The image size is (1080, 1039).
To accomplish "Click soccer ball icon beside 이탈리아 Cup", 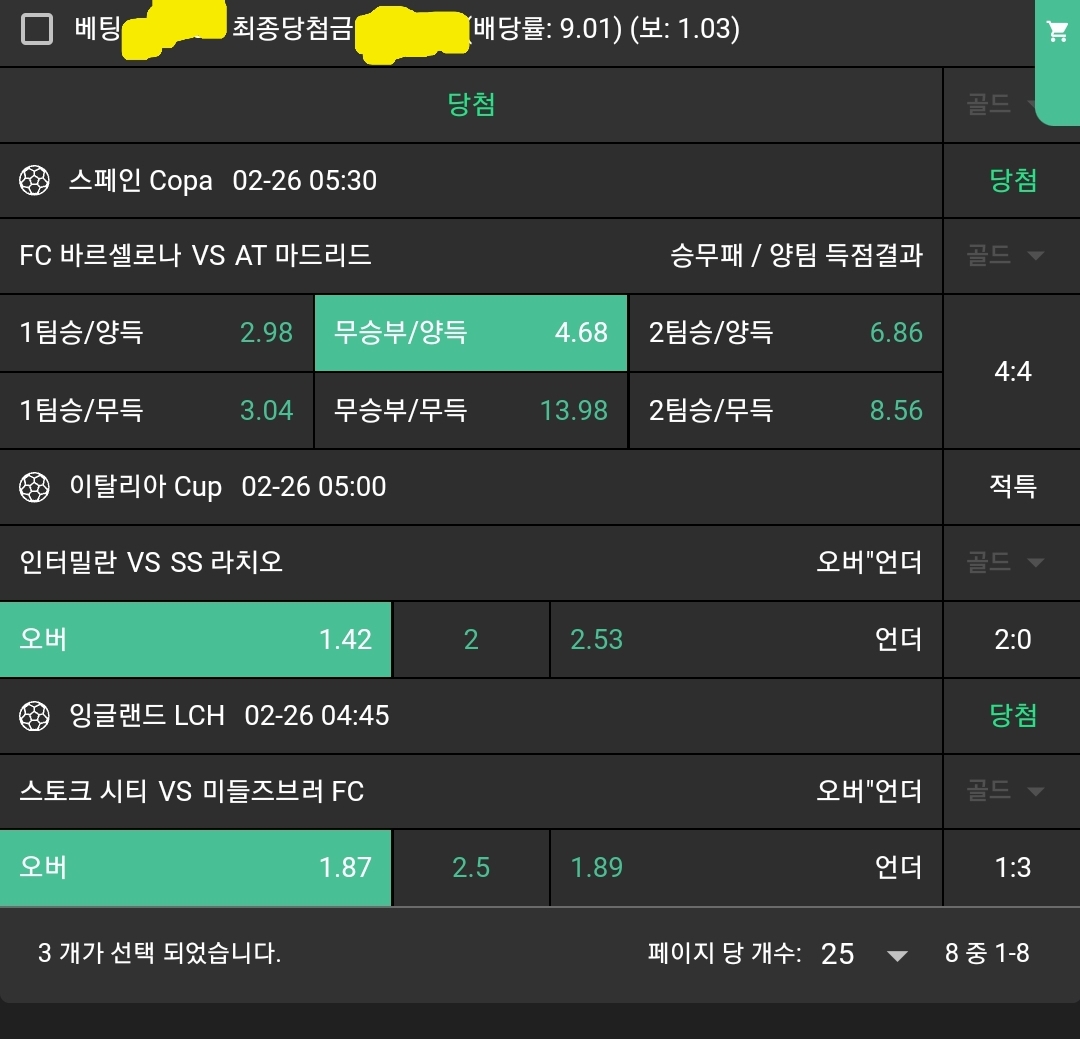I will [35, 487].
